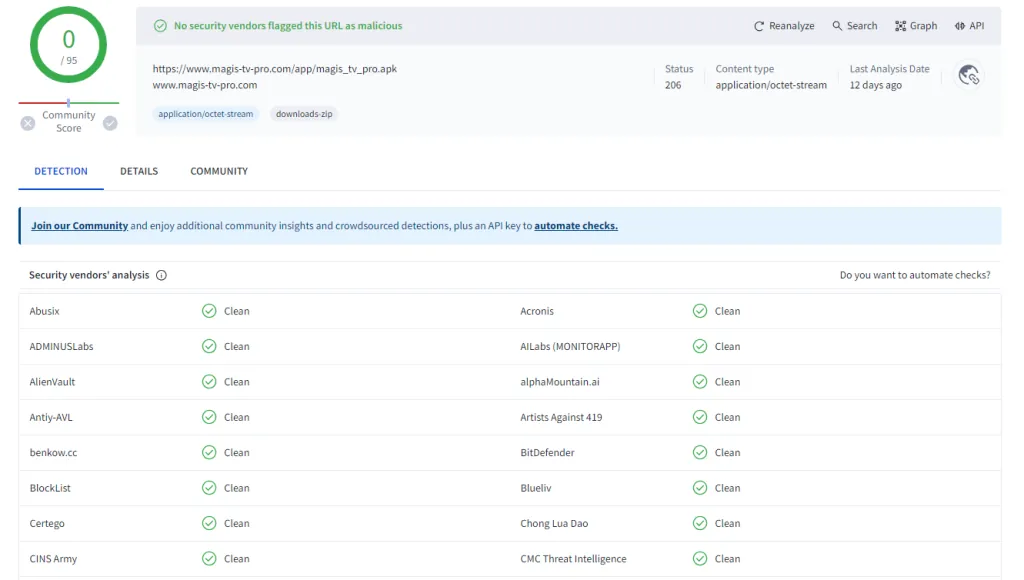
Task: Click the www.magis-tv-pro.com domain text
Action: point(205,85)
